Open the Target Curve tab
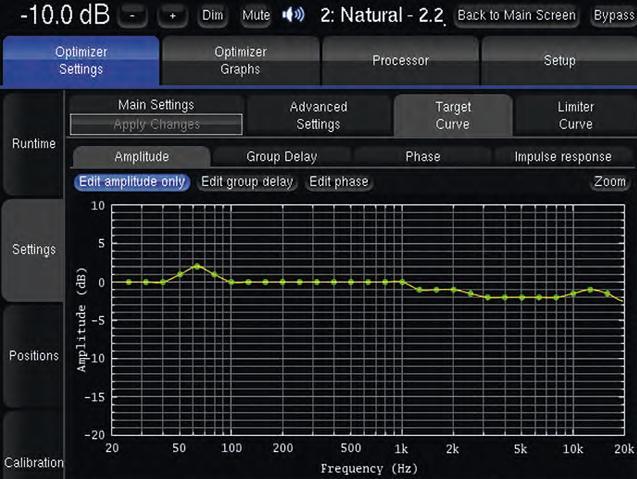637x479 pixels. tap(453, 115)
